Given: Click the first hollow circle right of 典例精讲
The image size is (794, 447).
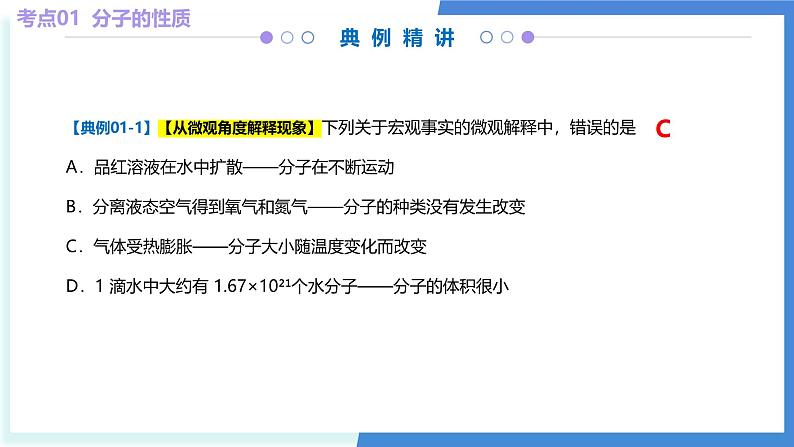Looking at the screenshot, I should (x=487, y=38).
